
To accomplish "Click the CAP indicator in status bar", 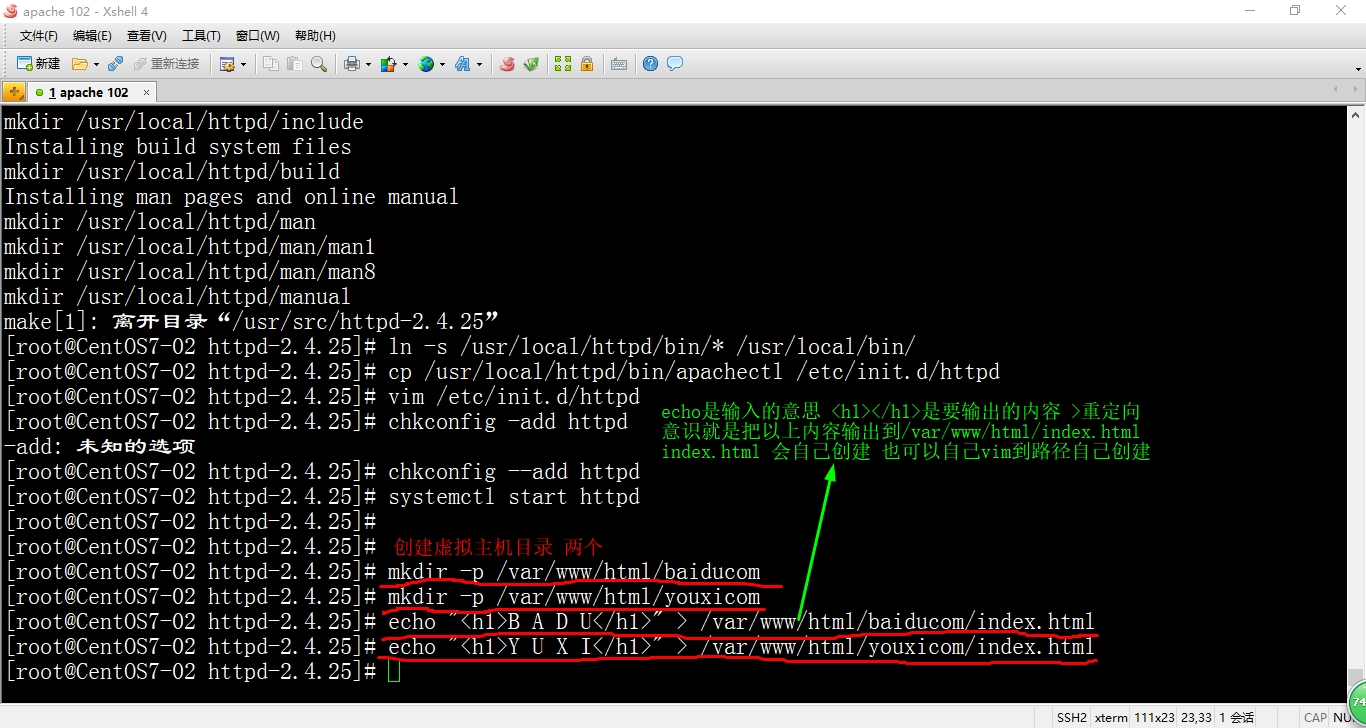I will (x=1315, y=717).
